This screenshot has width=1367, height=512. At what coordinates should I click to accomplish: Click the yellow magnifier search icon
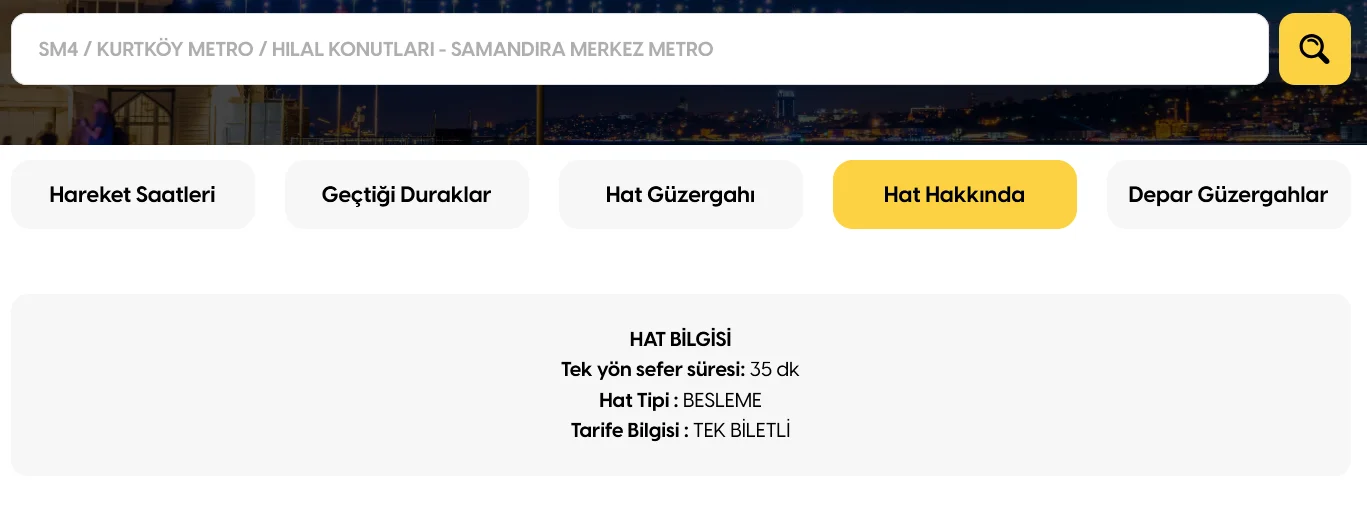(x=1314, y=49)
